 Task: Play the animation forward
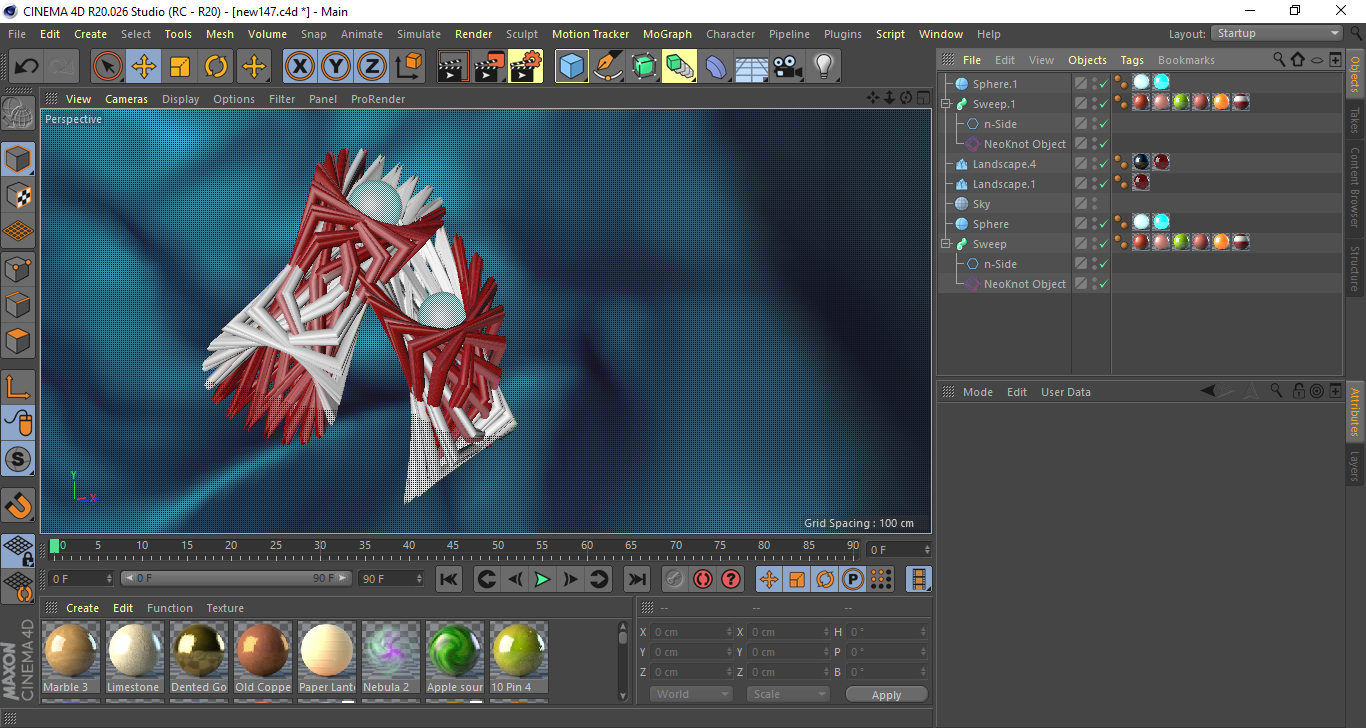tap(542, 579)
